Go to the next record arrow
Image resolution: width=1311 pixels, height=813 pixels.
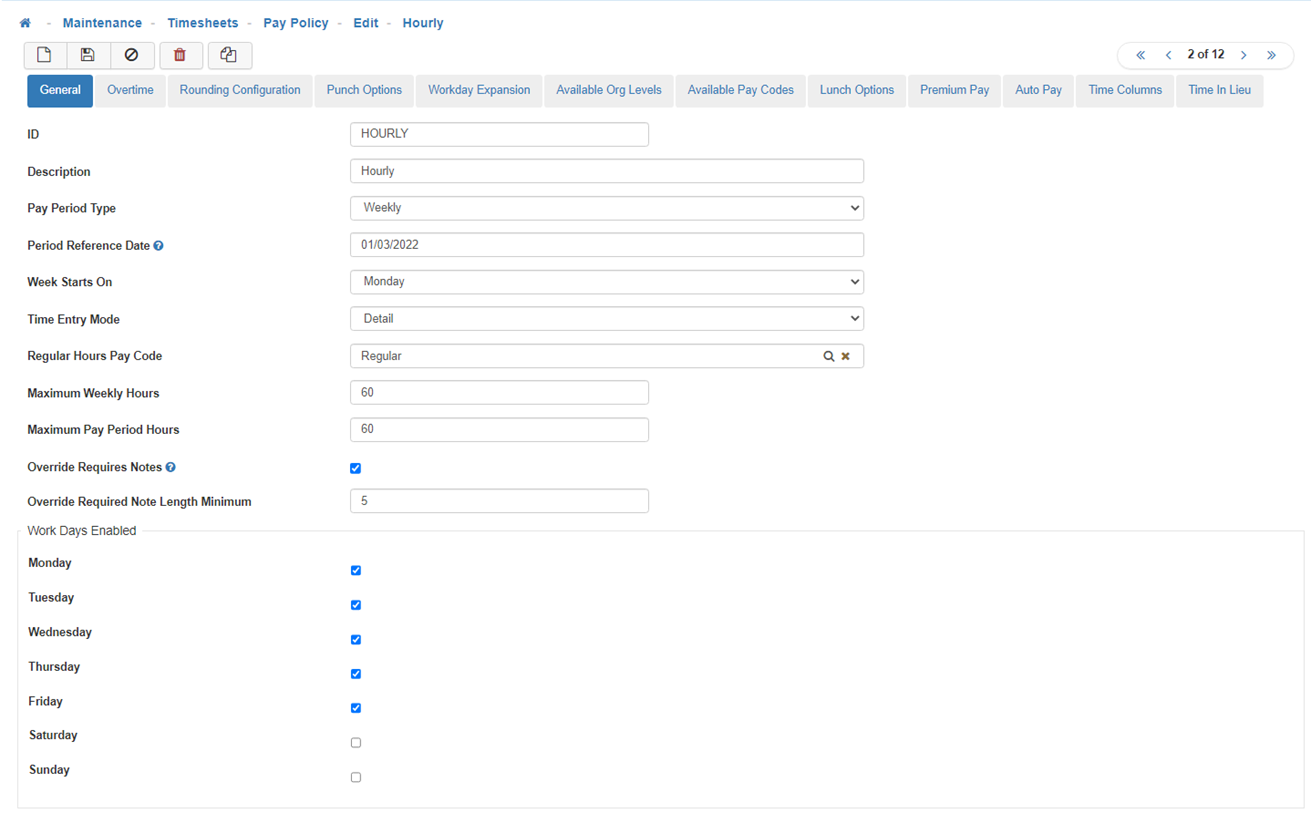click(x=1244, y=55)
